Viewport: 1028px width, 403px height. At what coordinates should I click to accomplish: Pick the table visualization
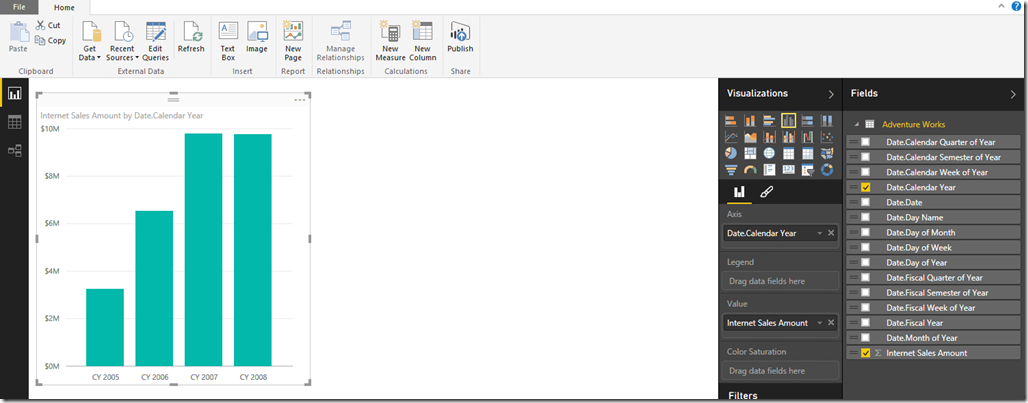tap(789, 153)
